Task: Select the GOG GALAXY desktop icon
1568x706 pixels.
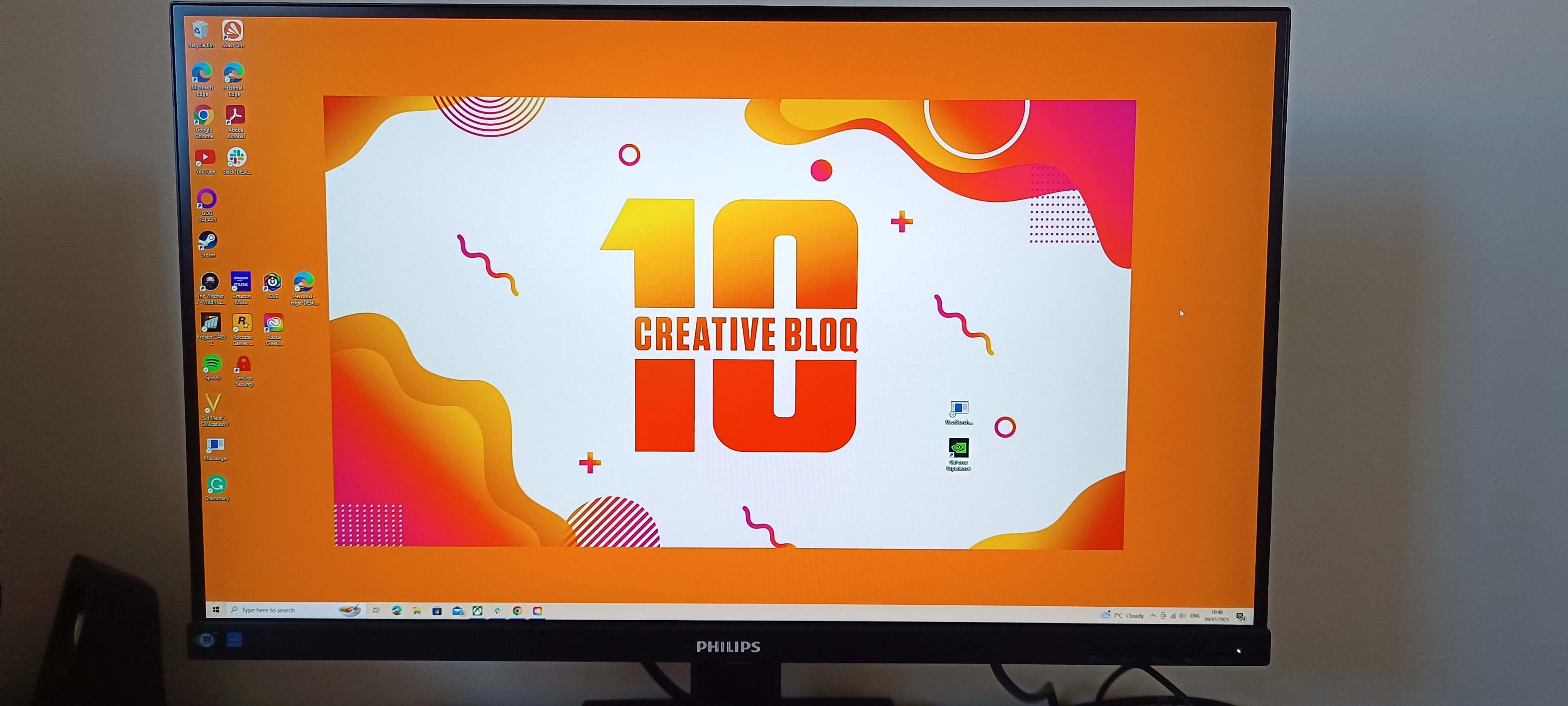Action: tap(207, 205)
